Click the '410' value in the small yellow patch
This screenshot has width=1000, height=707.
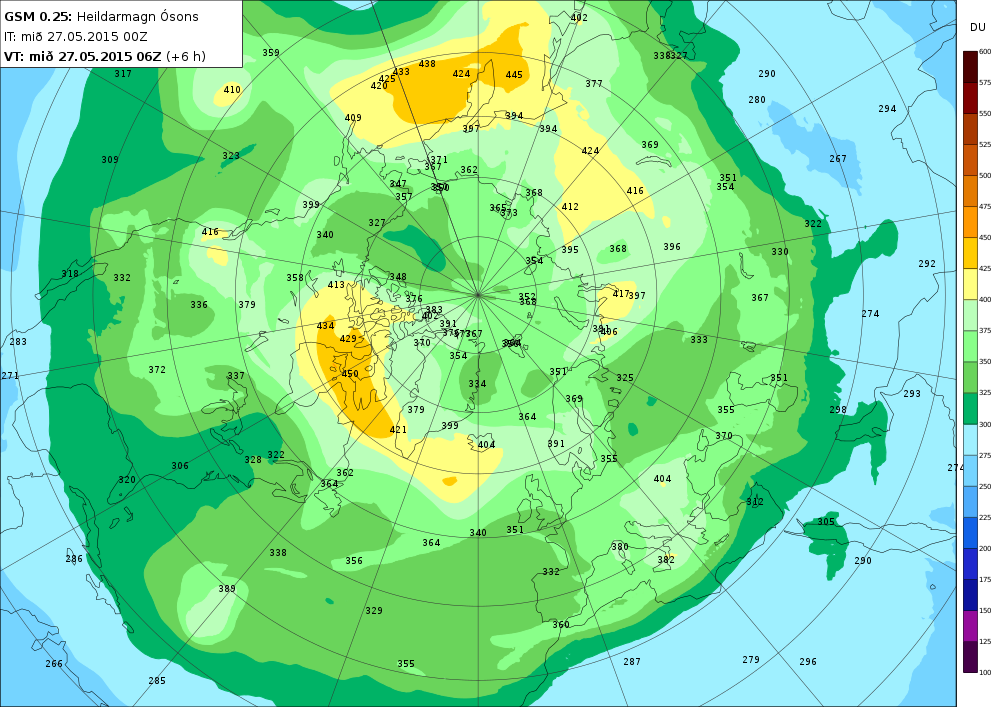[x=232, y=90]
